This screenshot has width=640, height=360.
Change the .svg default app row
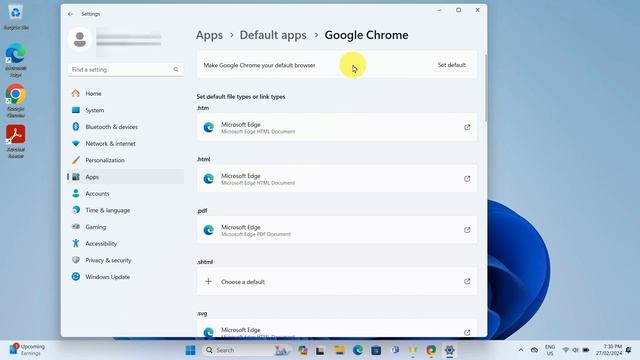click(337, 329)
